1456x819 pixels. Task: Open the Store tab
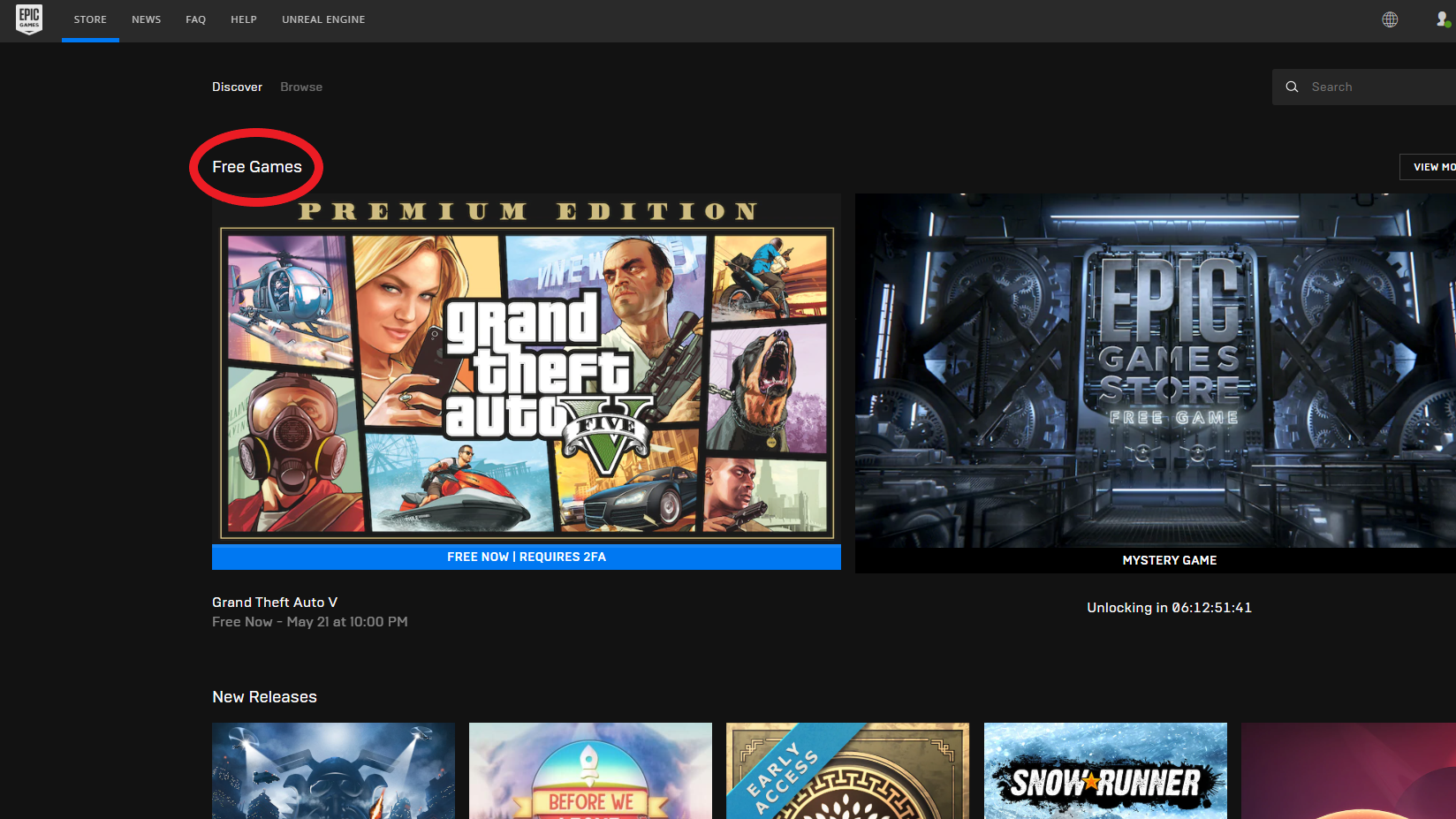(90, 19)
